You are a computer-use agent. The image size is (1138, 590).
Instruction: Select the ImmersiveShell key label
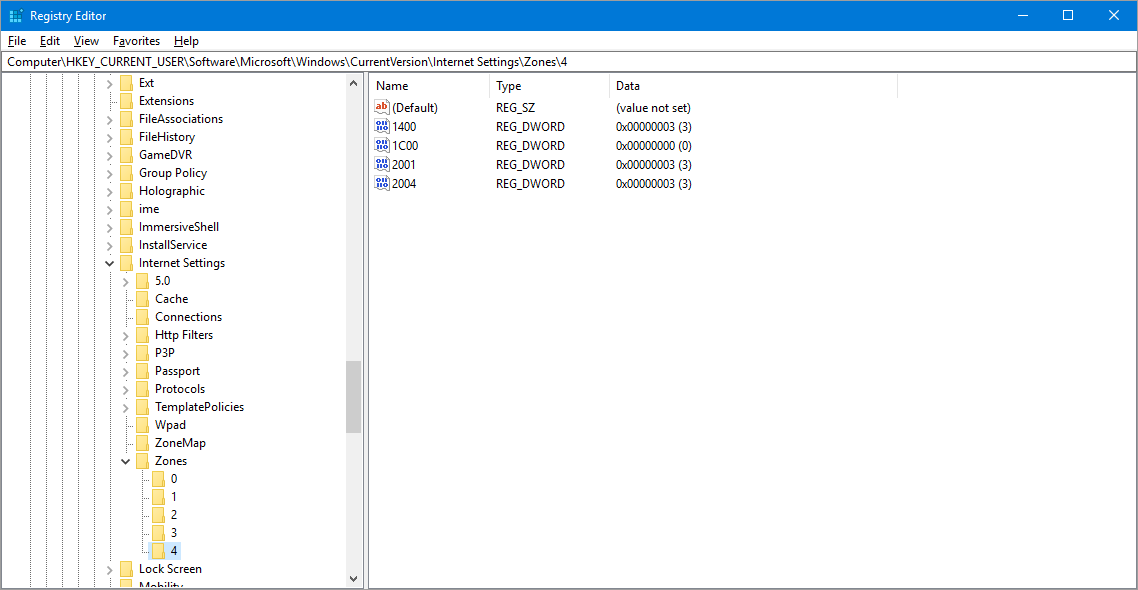pyautogui.click(x=179, y=226)
